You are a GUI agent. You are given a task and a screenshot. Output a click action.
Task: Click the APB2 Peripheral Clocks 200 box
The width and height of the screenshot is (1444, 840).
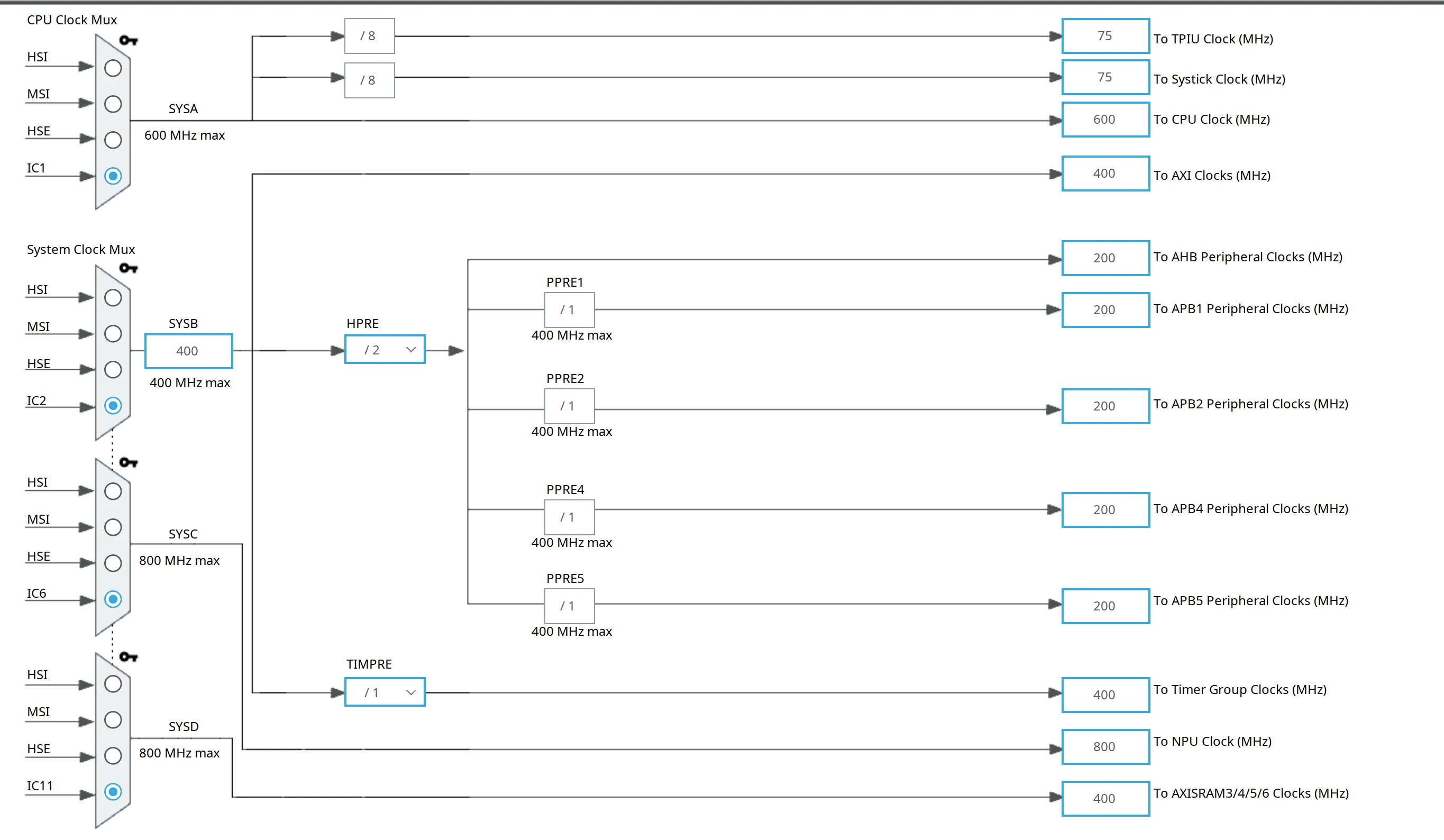[1105, 406]
